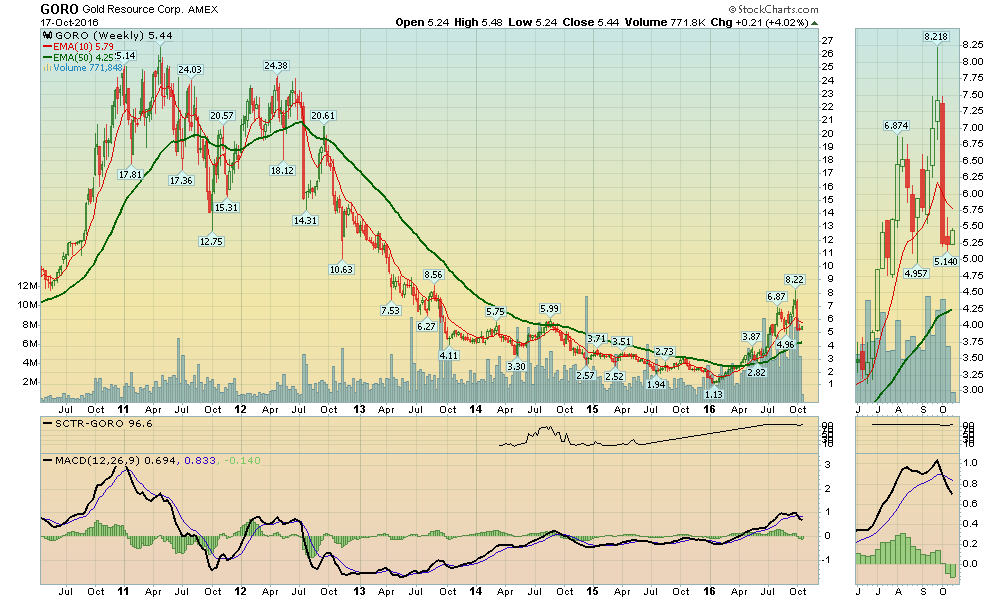Click the 1.13 price low label

coord(714,395)
